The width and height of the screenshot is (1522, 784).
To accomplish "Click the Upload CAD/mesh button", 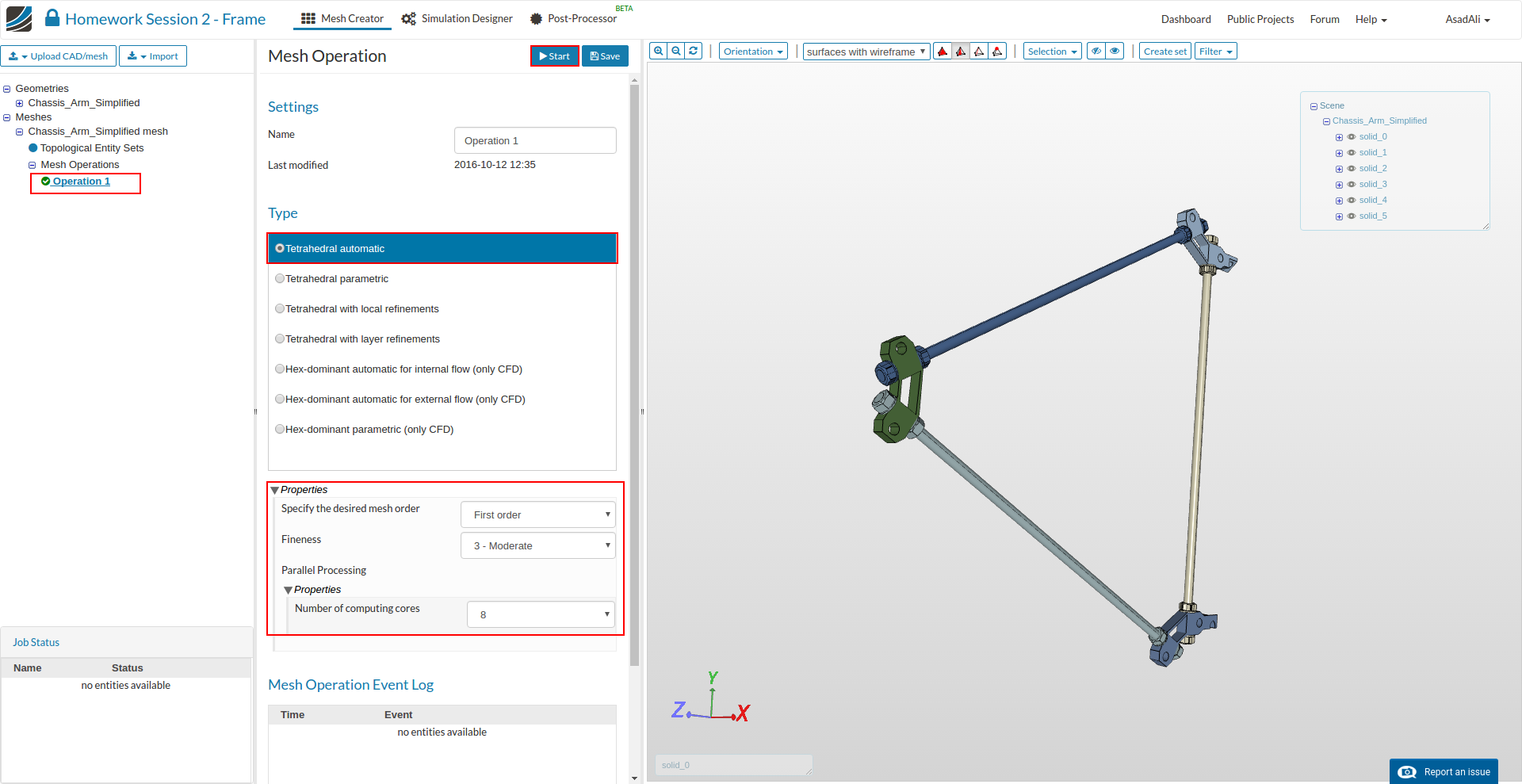I will 59,56.
